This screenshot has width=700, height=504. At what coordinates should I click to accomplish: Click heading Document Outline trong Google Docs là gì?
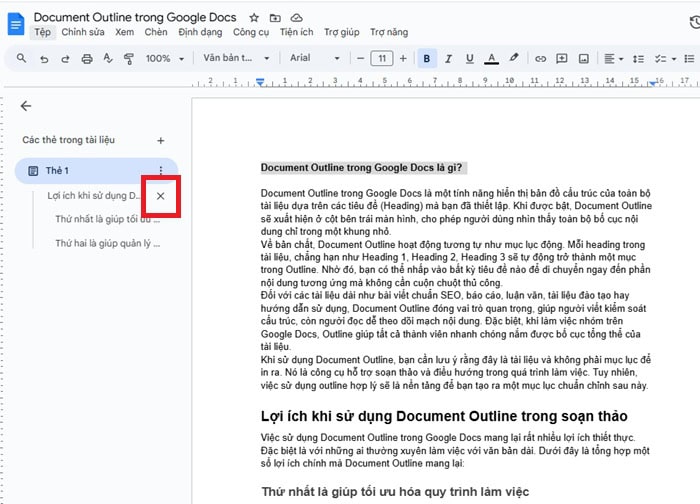(362, 168)
